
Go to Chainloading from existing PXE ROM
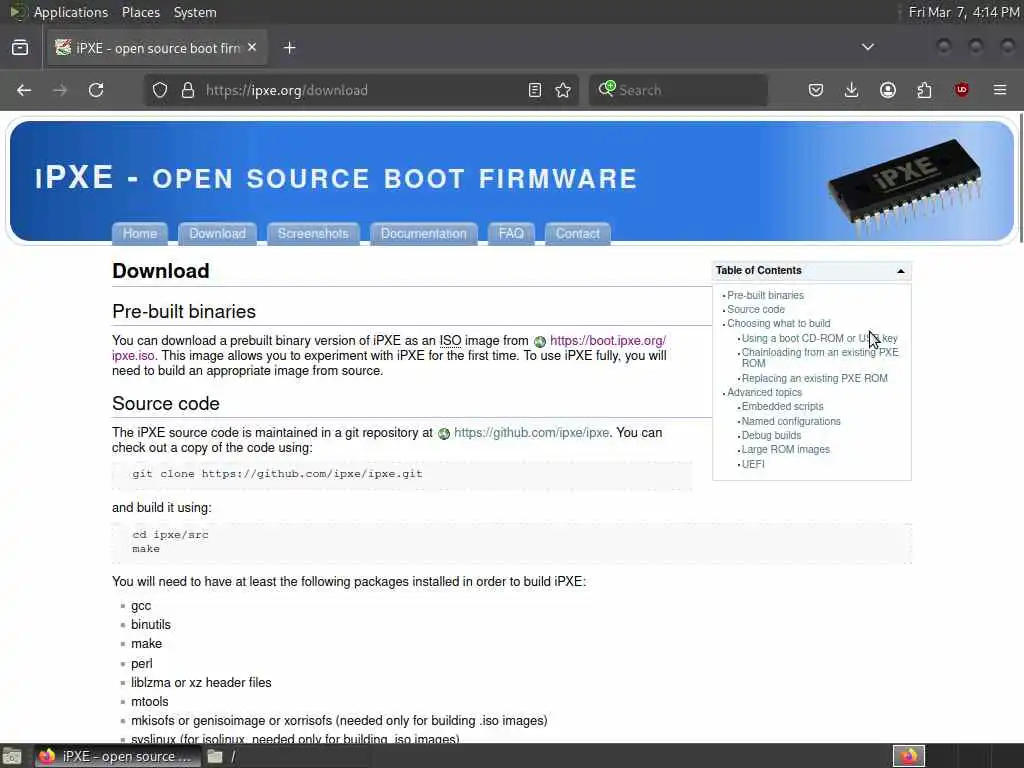click(x=820, y=358)
